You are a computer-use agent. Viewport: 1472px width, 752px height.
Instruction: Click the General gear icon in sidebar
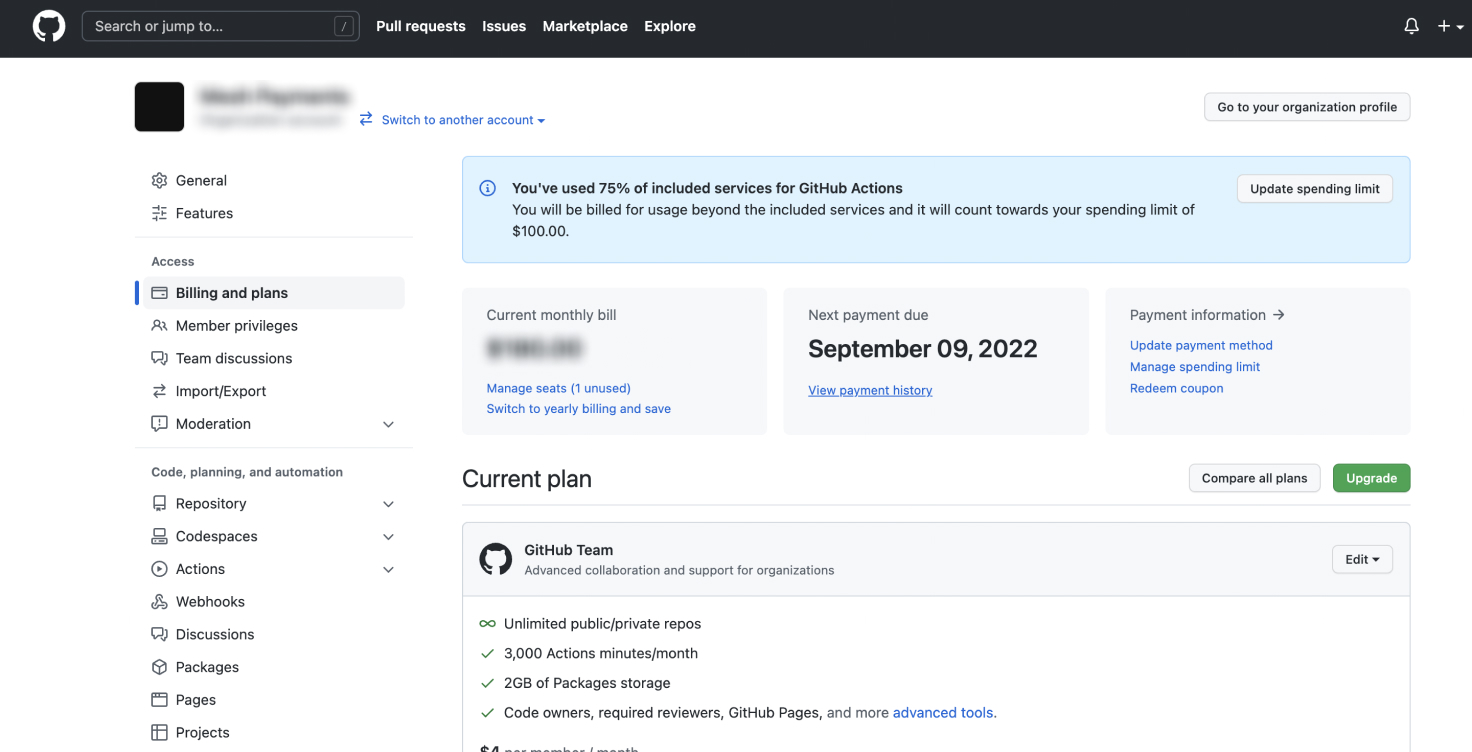point(159,181)
